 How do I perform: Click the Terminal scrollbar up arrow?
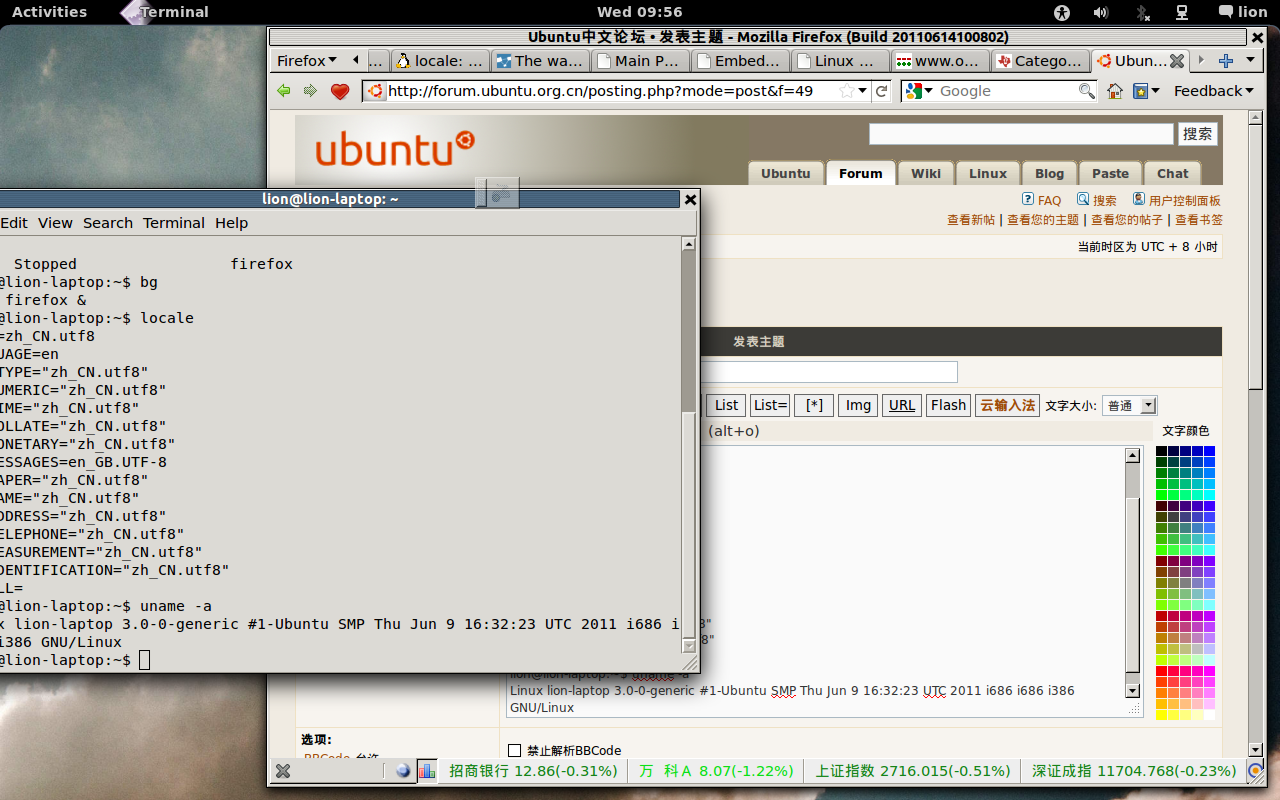(688, 244)
